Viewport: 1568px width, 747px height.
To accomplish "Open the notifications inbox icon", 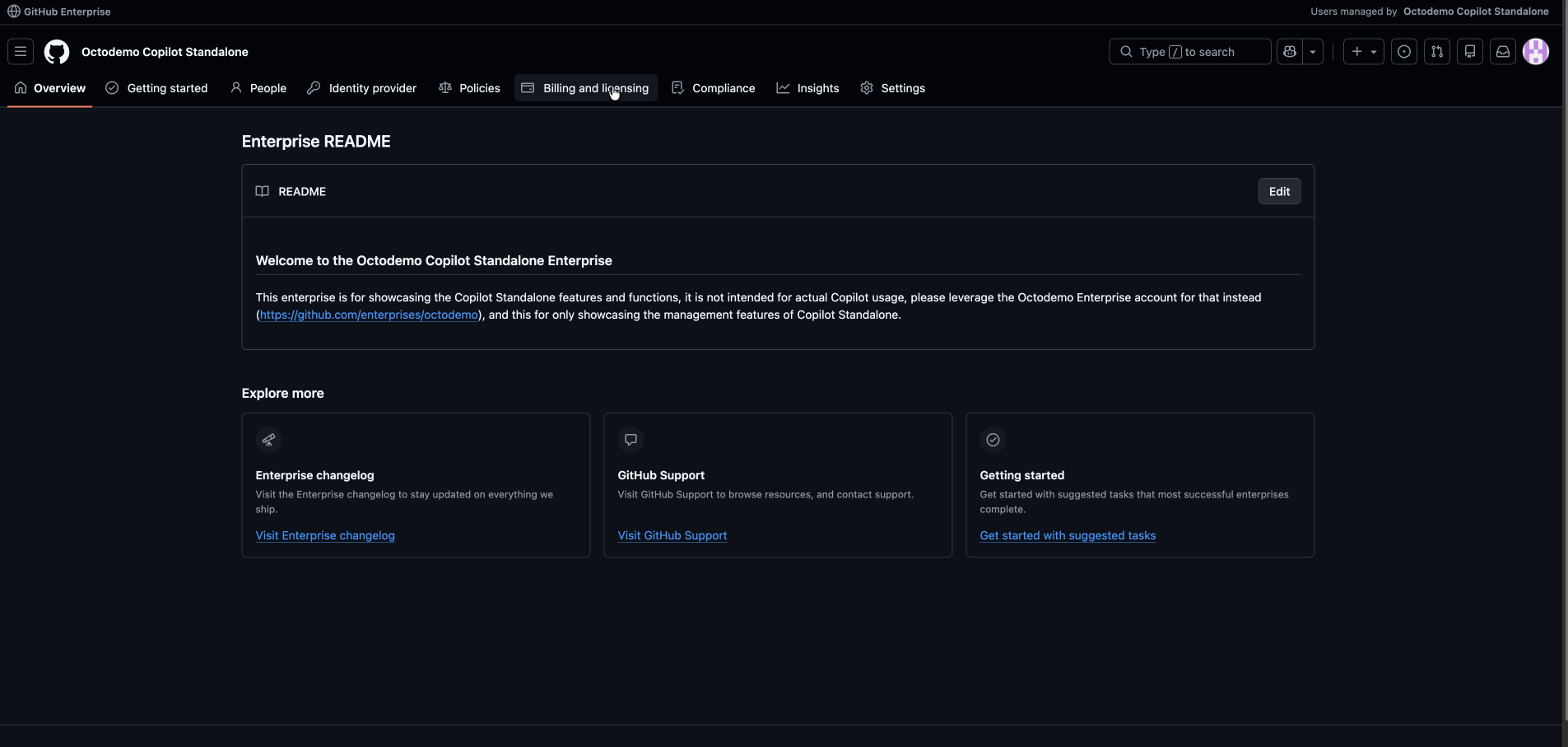I will click(x=1503, y=51).
